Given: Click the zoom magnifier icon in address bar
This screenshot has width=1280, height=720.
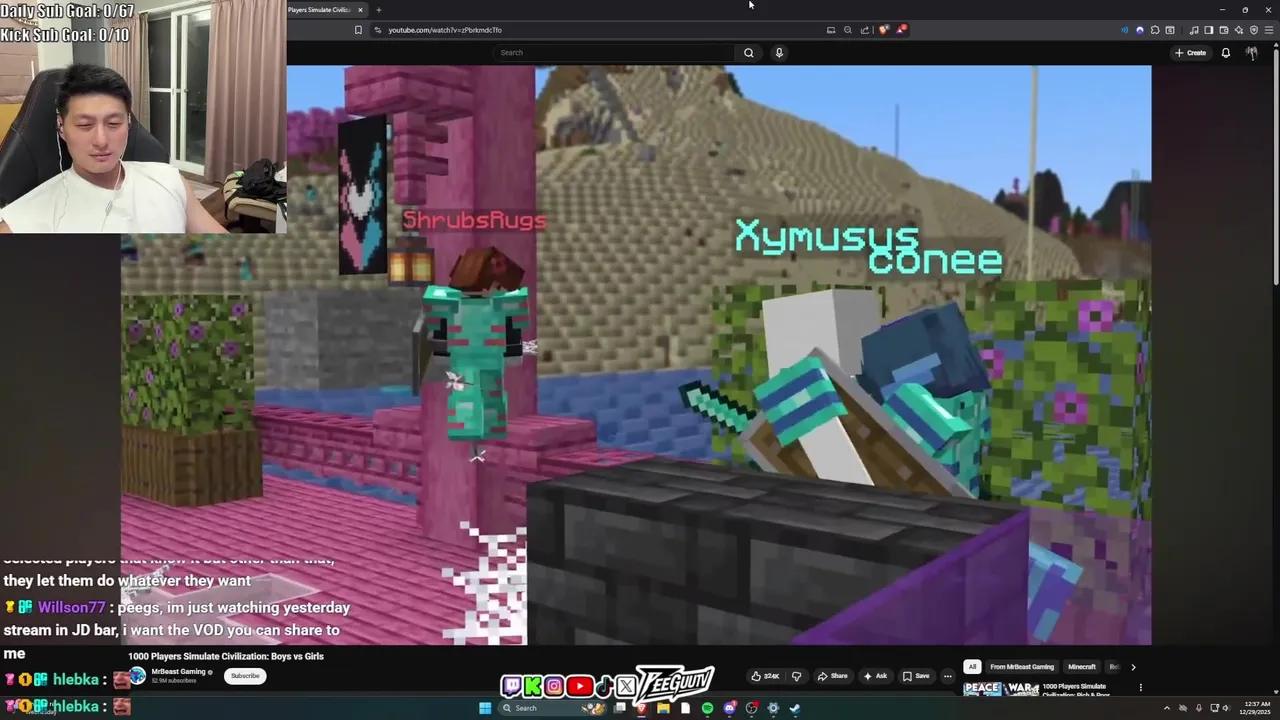Looking at the screenshot, I should pyautogui.click(x=847, y=30).
